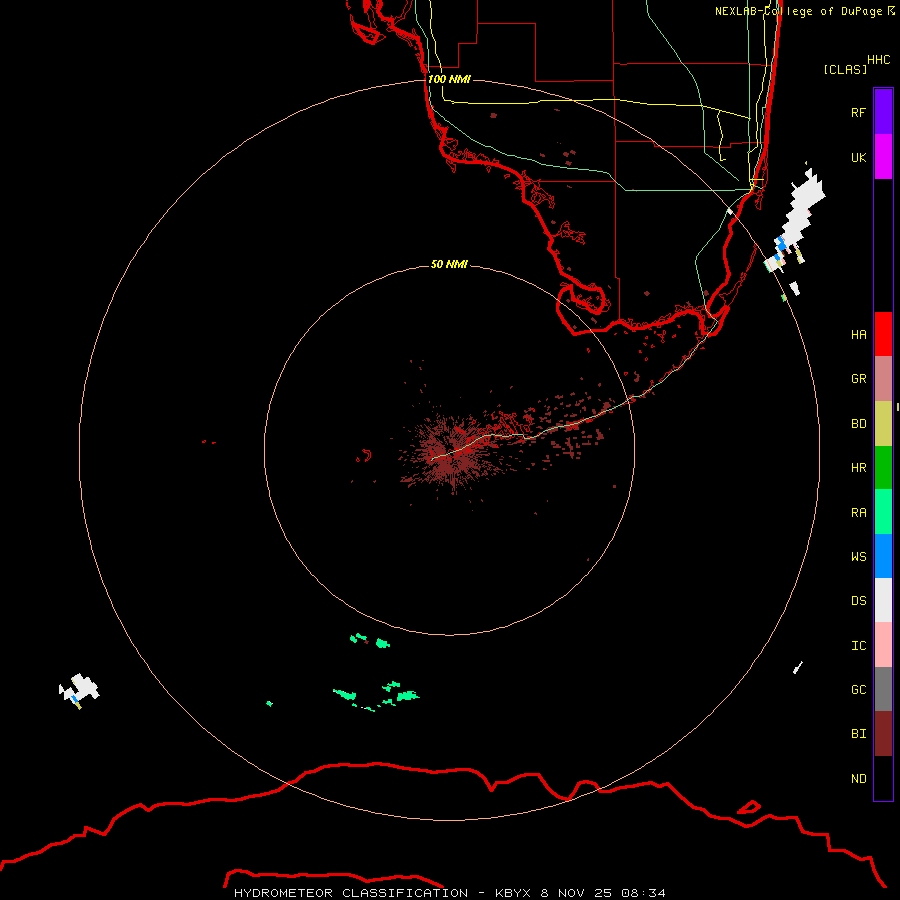Click the "WS" legend label

point(858,557)
